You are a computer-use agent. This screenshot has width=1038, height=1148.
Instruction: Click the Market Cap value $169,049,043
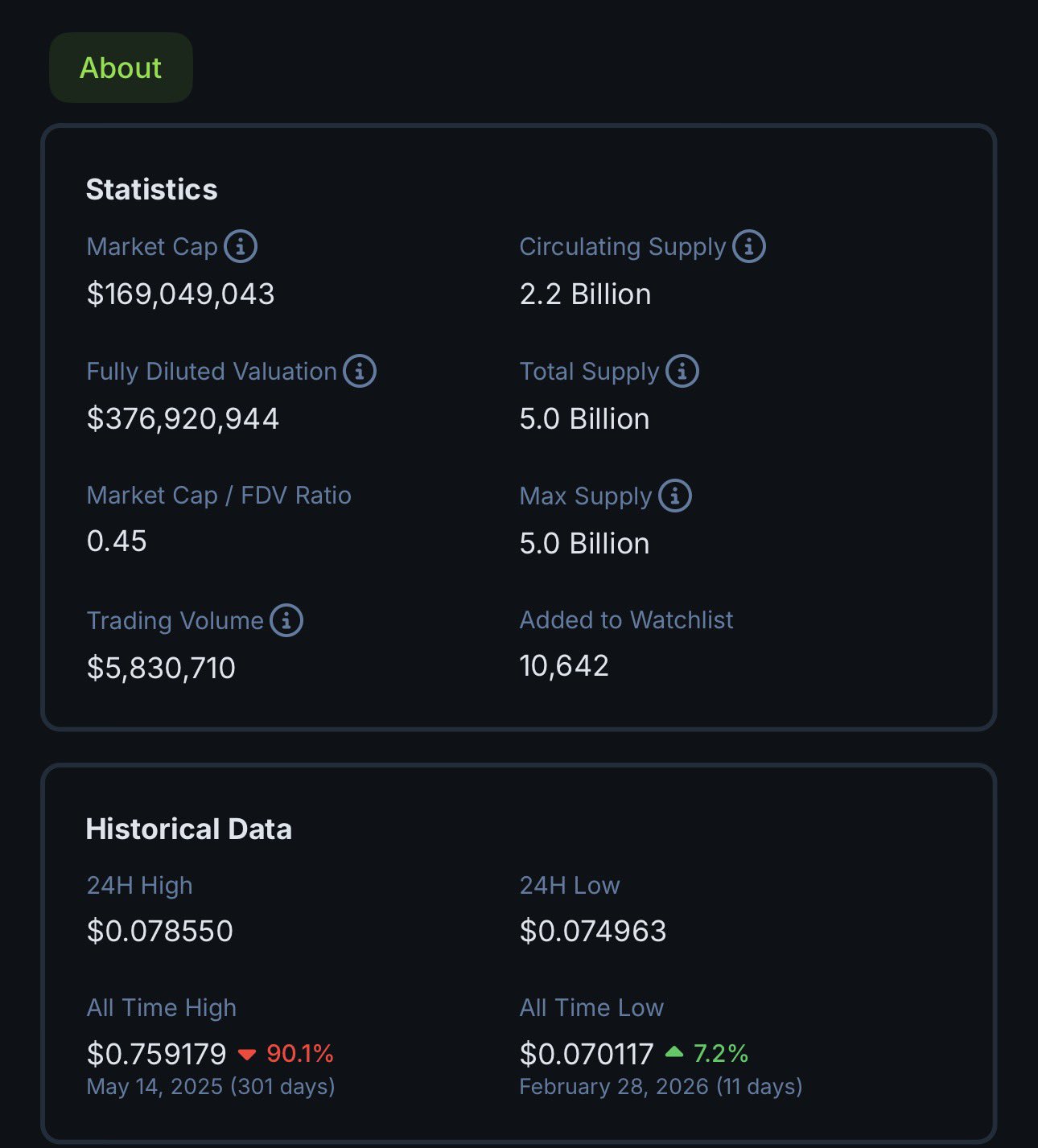point(181,294)
